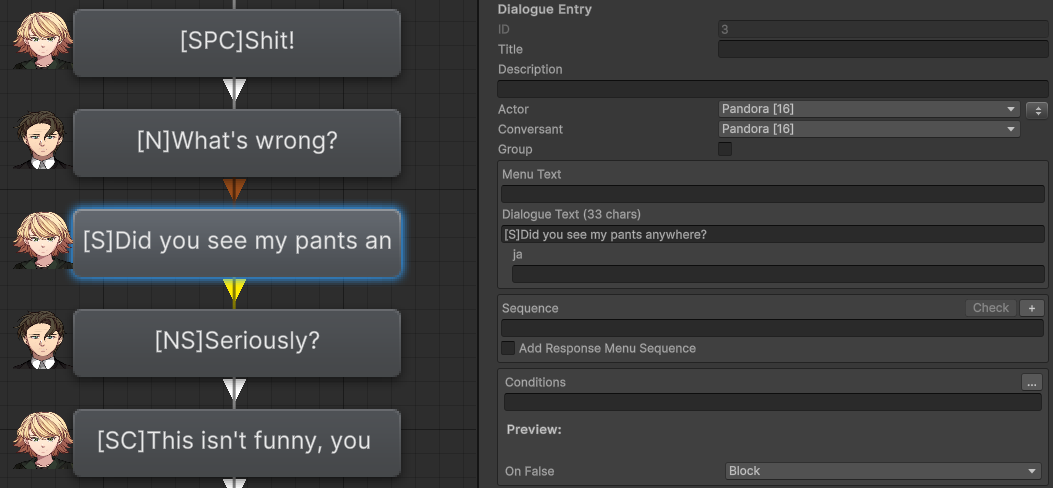Click the yellow link arrow above Seriously? node

(234, 290)
